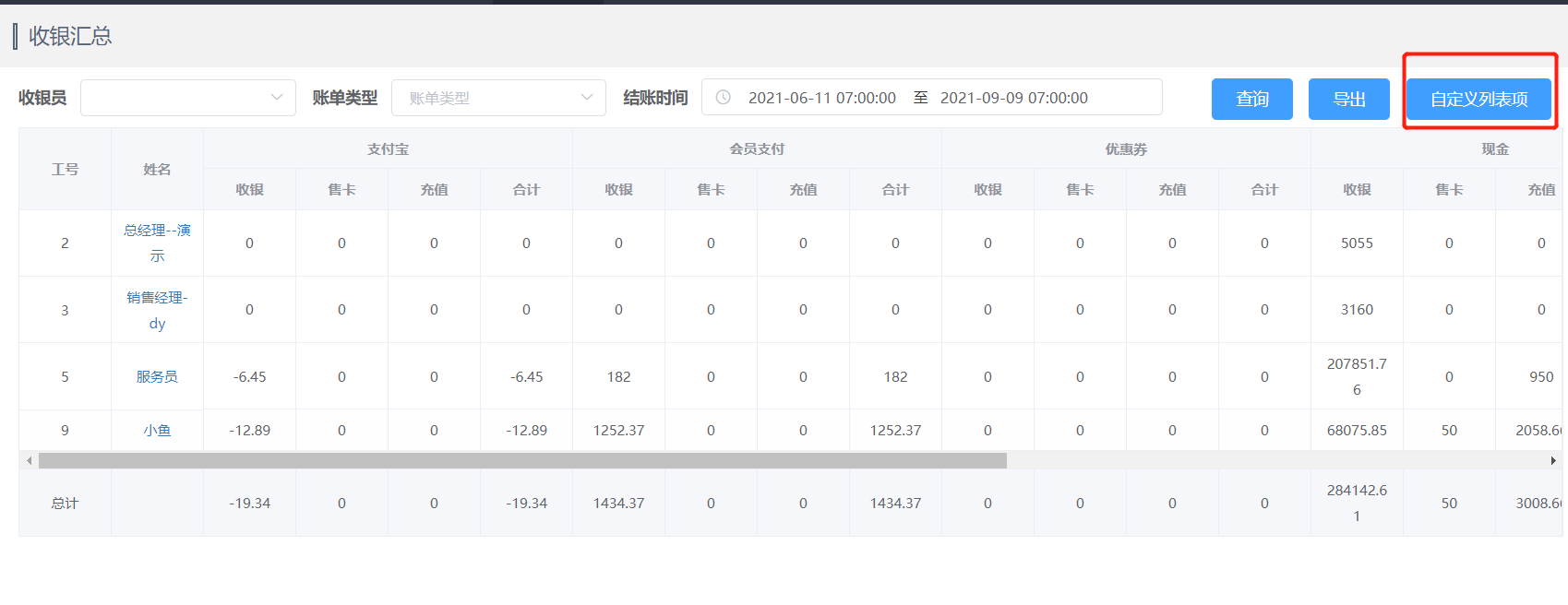Screen dimensions: 1568x605
Task: Click the 查询 query button
Action: pos(1252,99)
